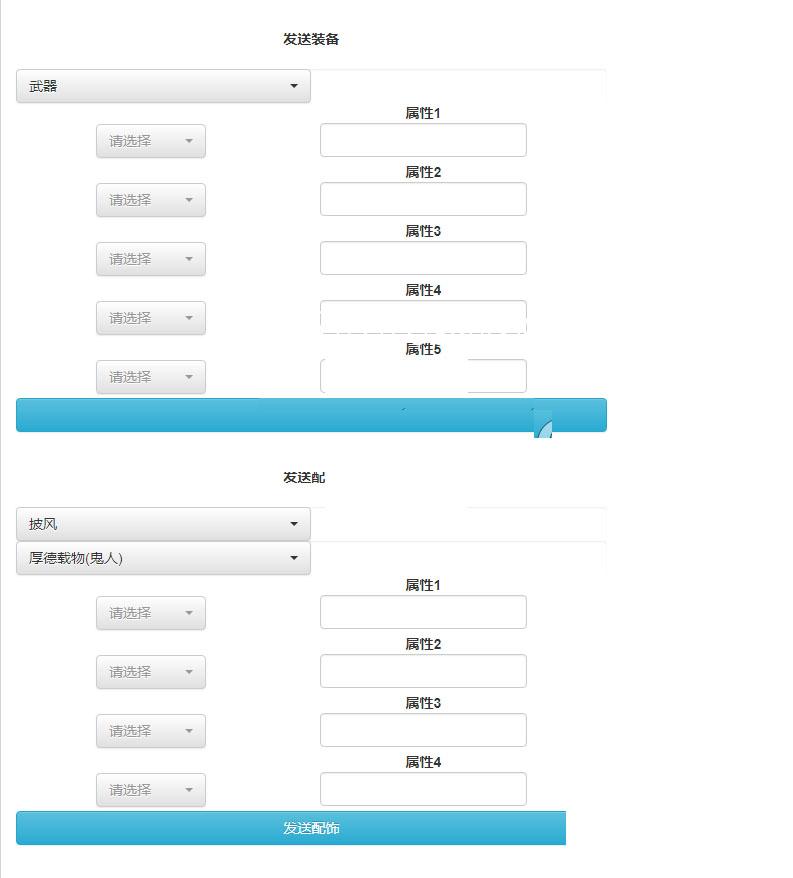This screenshot has height=878, width=793.
Task: Click the arrow icon on 武器 dropdown
Action: click(x=294, y=86)
